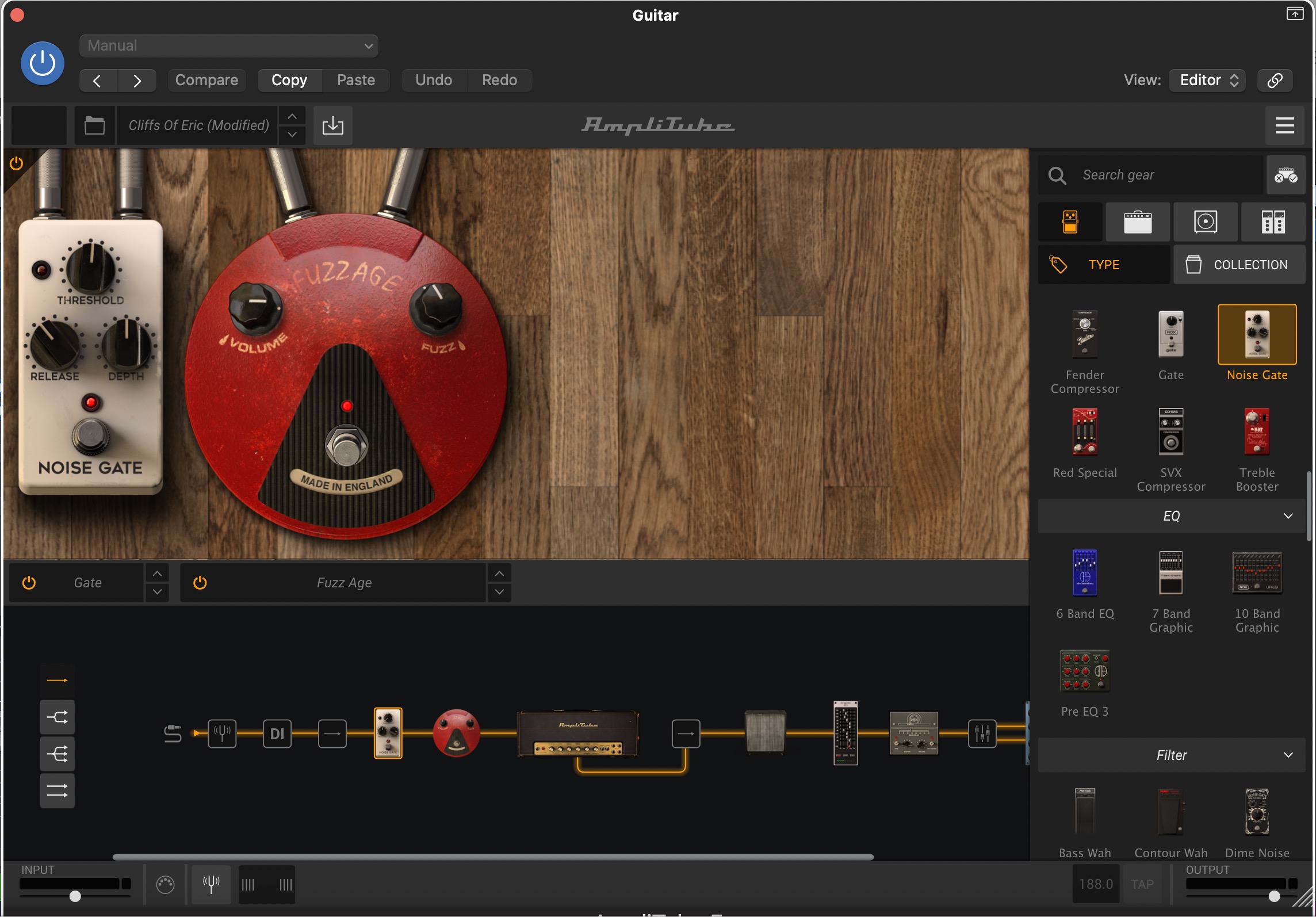Open the View Editor dropdown
This screenshot has width=1316, height=917.
point(1207,80)
